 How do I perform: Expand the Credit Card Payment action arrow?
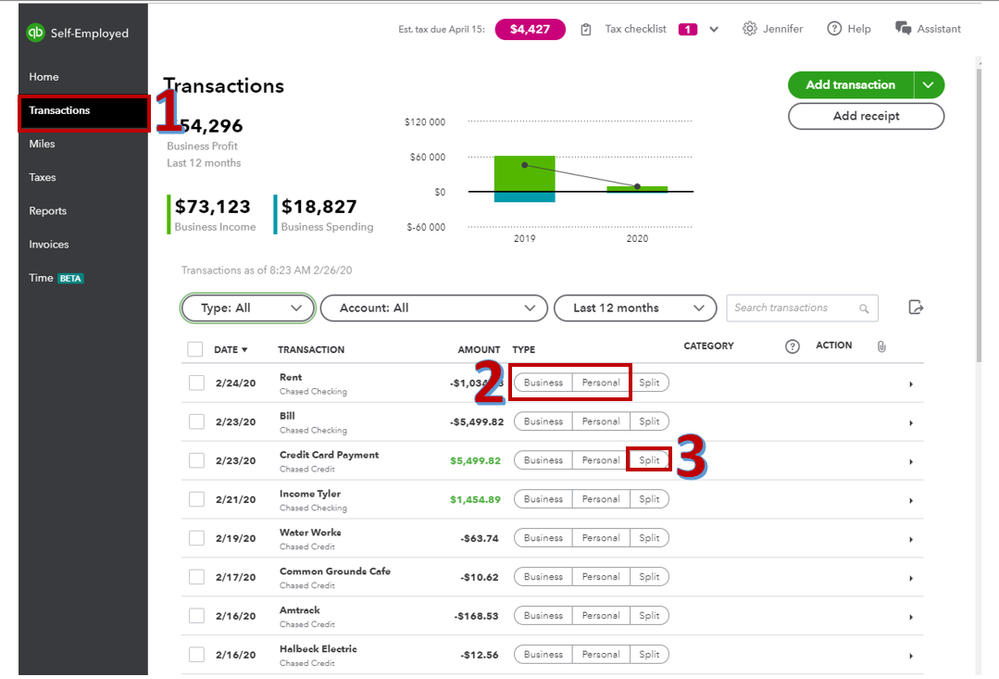[x=911, y=462]
